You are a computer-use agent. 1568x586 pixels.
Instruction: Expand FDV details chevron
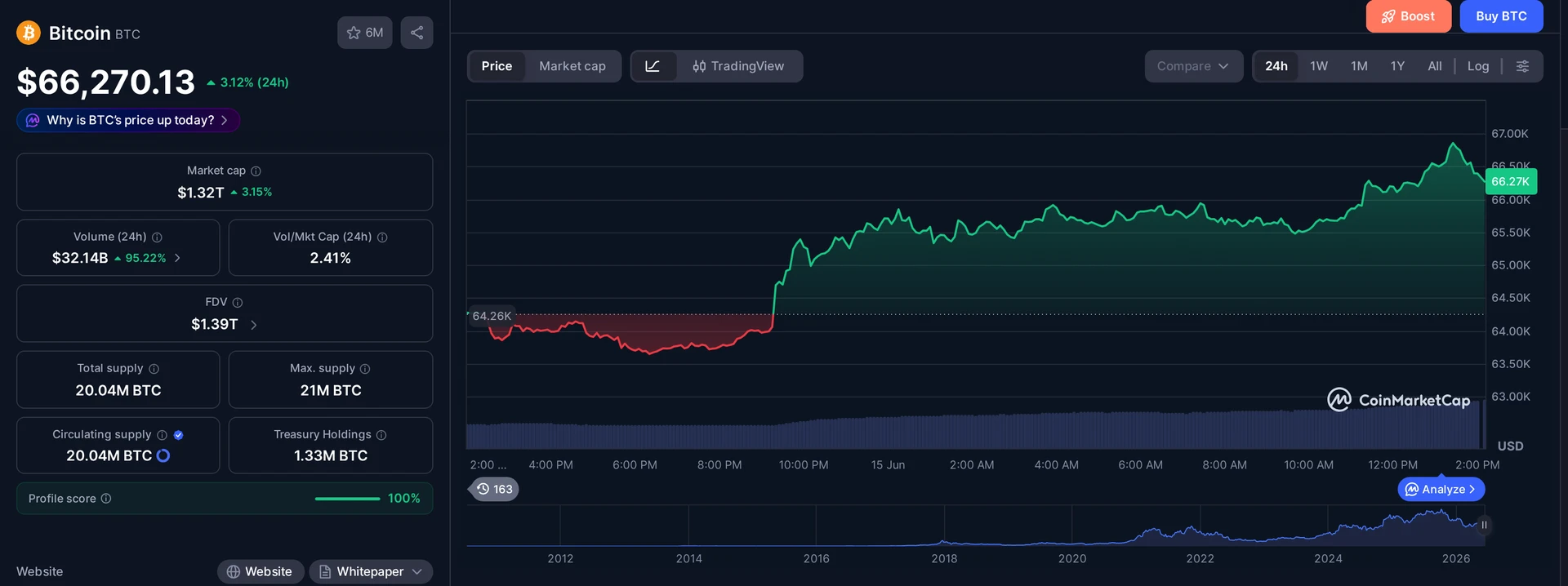[x=253, y=325]
